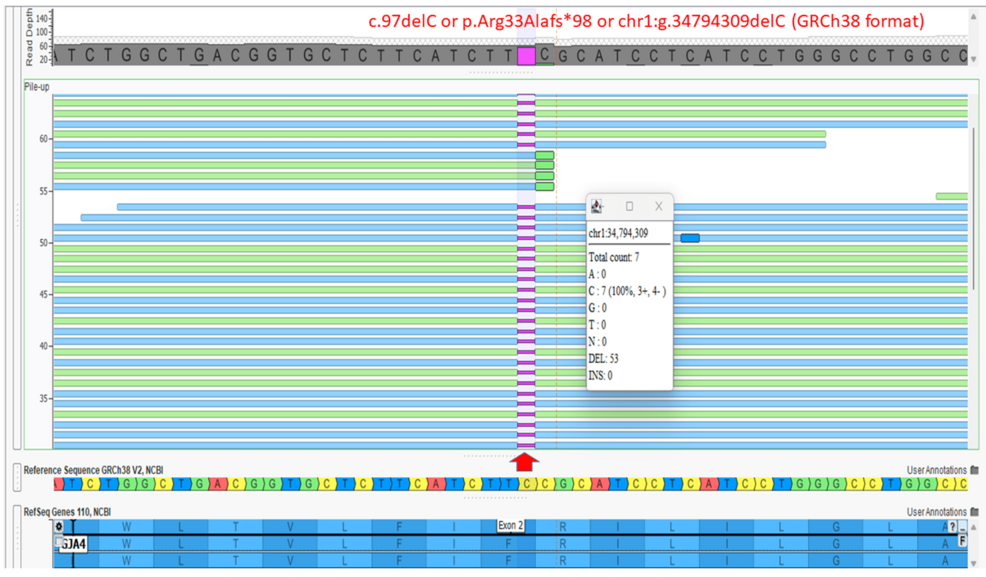Close the chr1:34,794,309 popup window
986x577 pixels.
coord(659,206)
